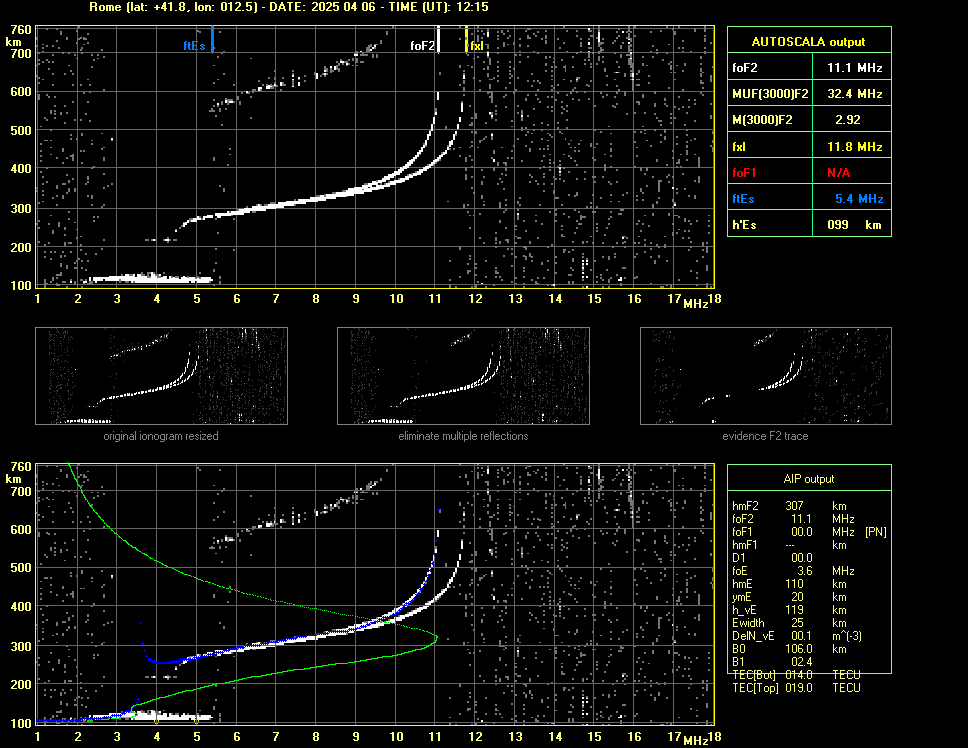Click the '760 km' axis label on top ionogram

point(19,36)
